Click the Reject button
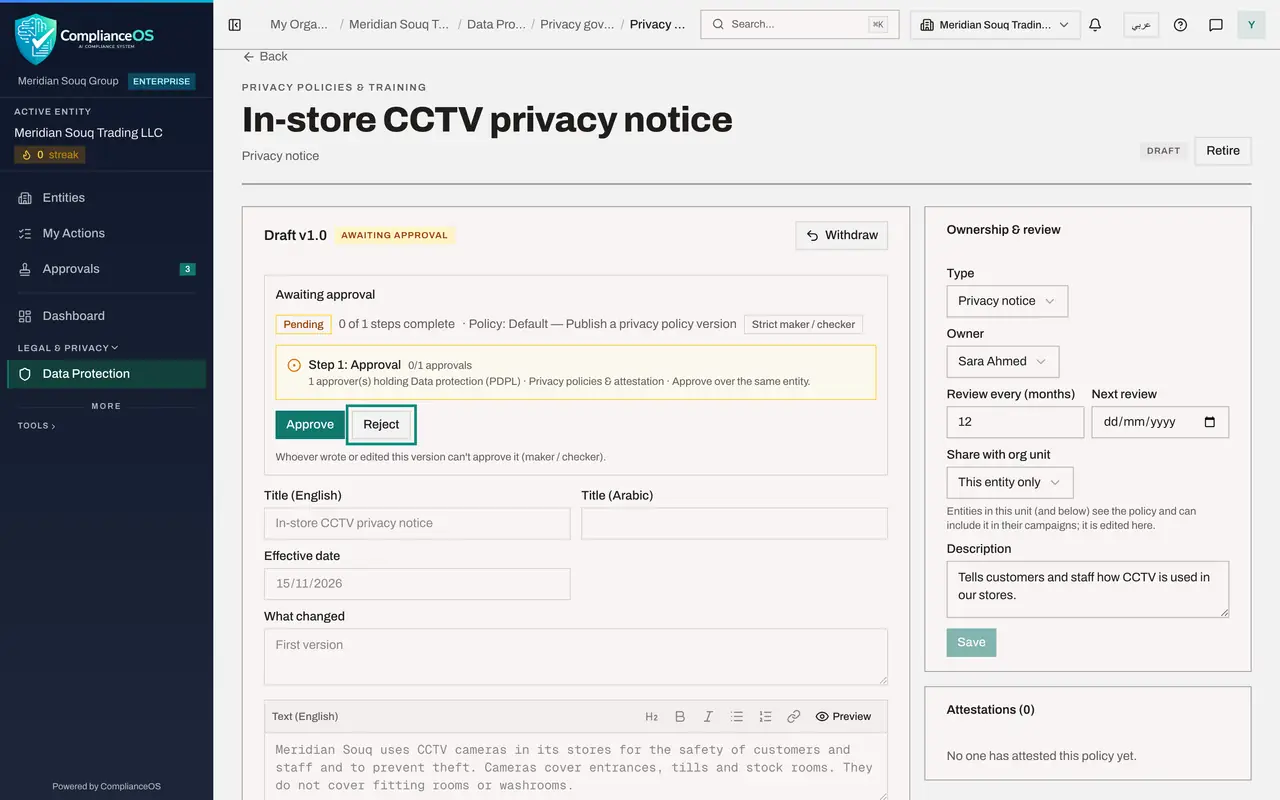 [381, 425]
